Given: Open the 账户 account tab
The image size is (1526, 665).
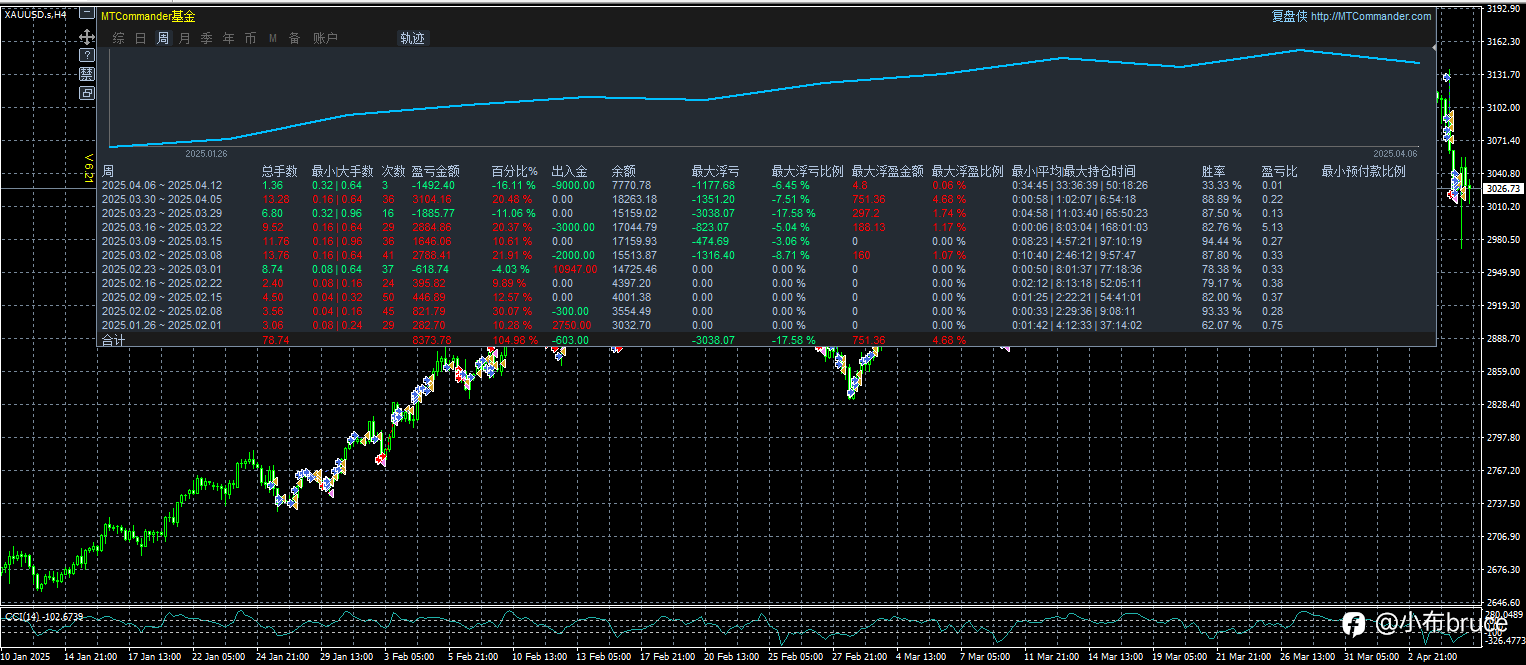Looking at the screenshot, I should pos(326,38).
